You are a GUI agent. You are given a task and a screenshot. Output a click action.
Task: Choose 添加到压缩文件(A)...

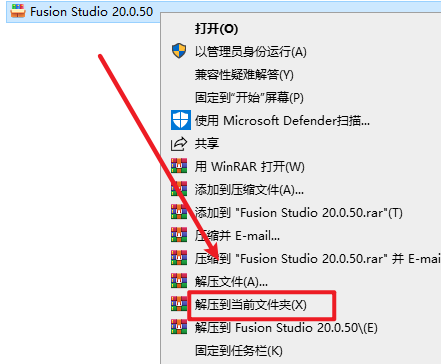[x=249, y=190]
